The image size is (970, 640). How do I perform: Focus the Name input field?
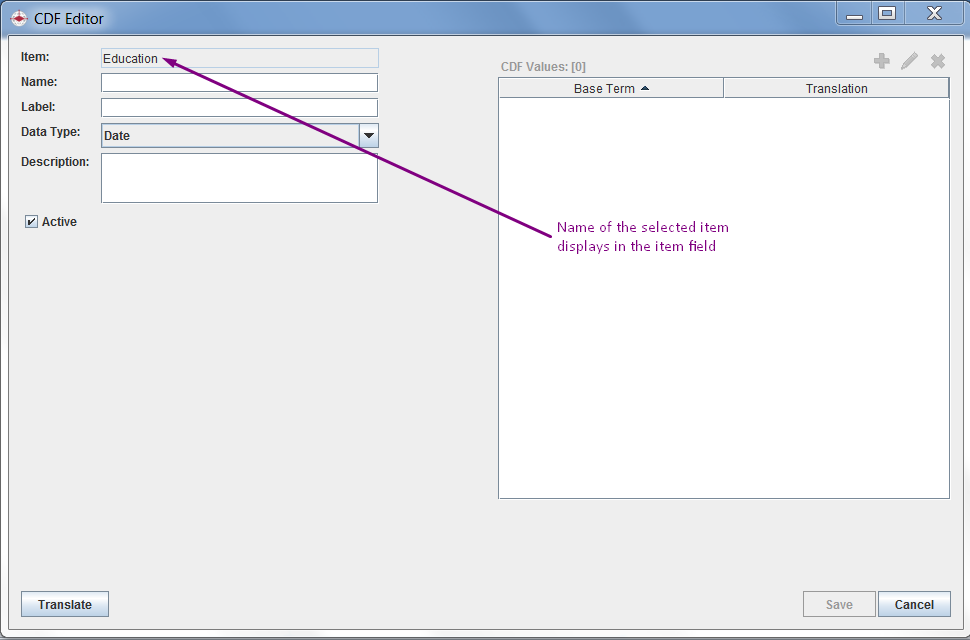click(239, 83)
